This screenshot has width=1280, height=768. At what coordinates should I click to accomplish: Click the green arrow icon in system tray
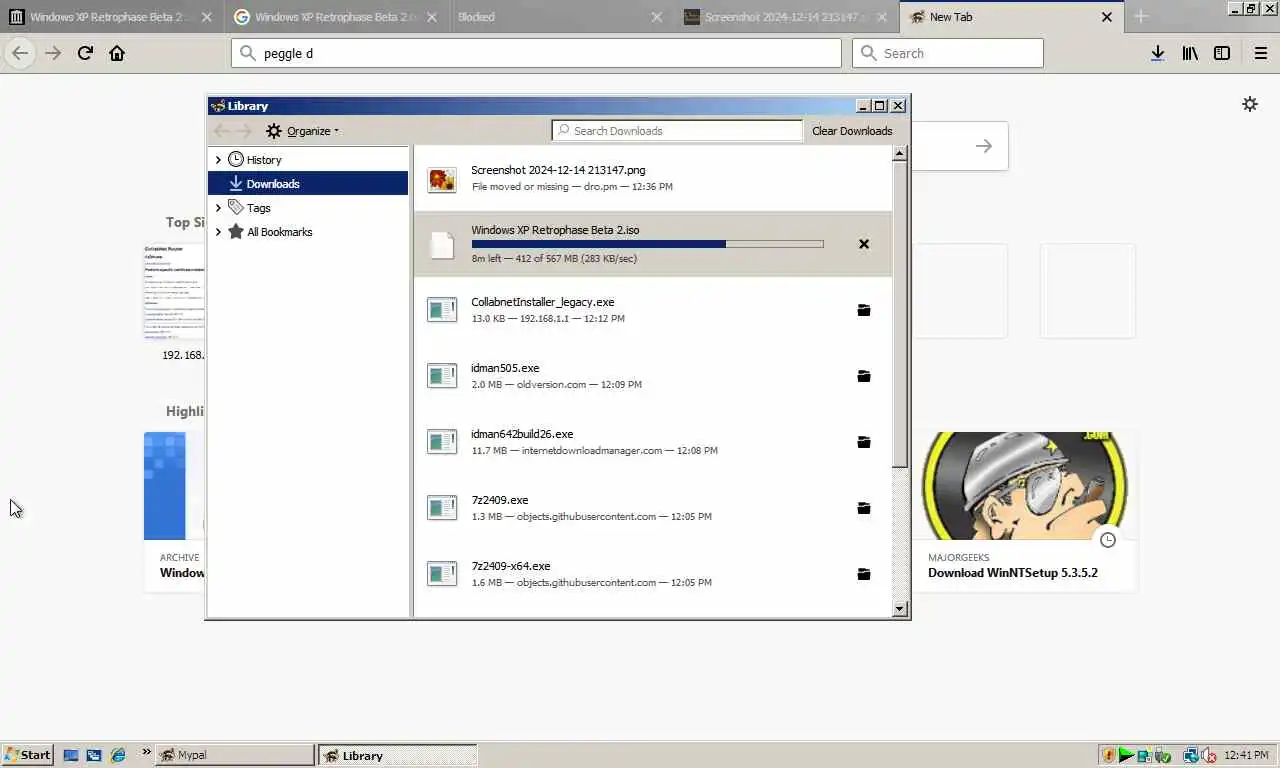click(x=1126, y=755)
